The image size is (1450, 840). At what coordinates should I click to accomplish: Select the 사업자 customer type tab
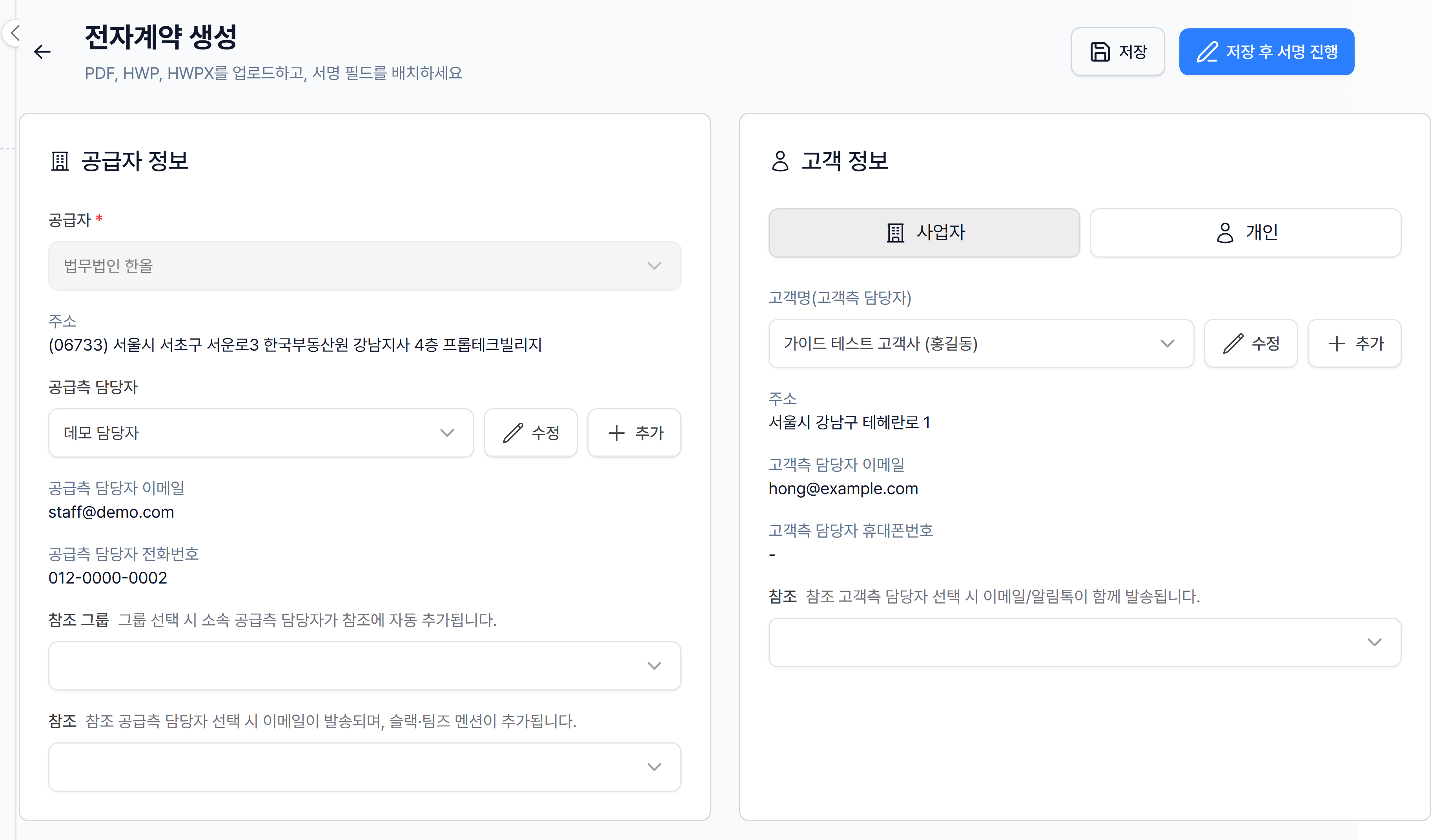tap(924, 233)
